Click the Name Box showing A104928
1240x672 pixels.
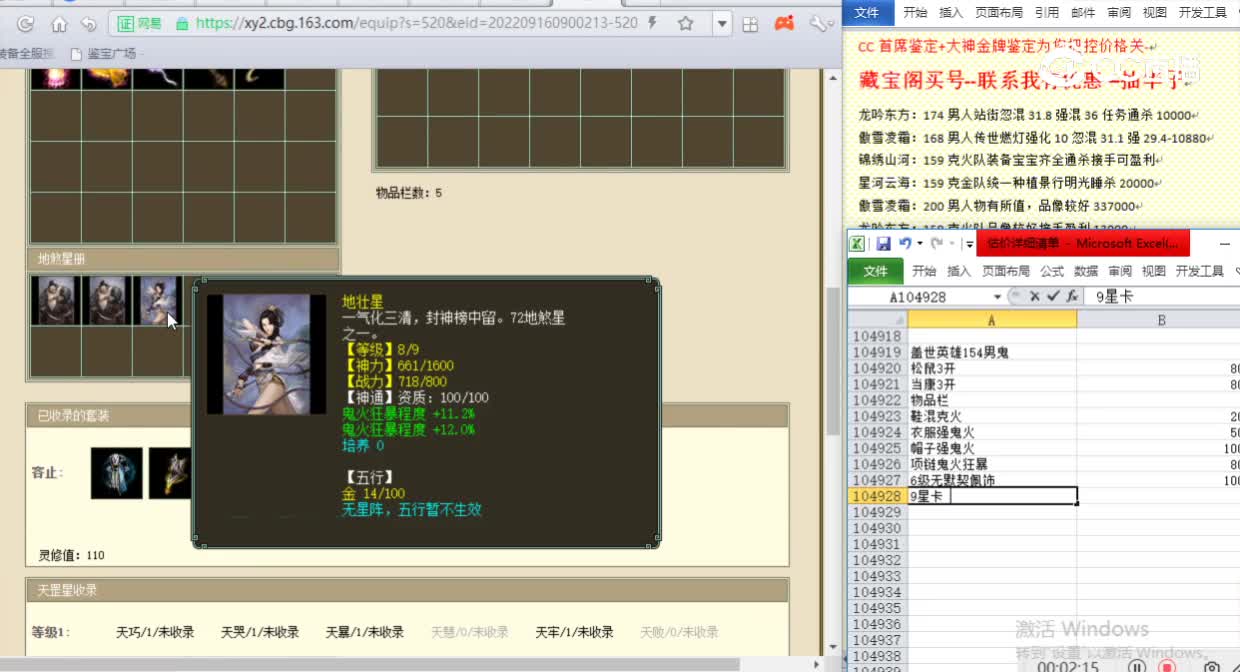pyautogui.click(x=920, y=297)
